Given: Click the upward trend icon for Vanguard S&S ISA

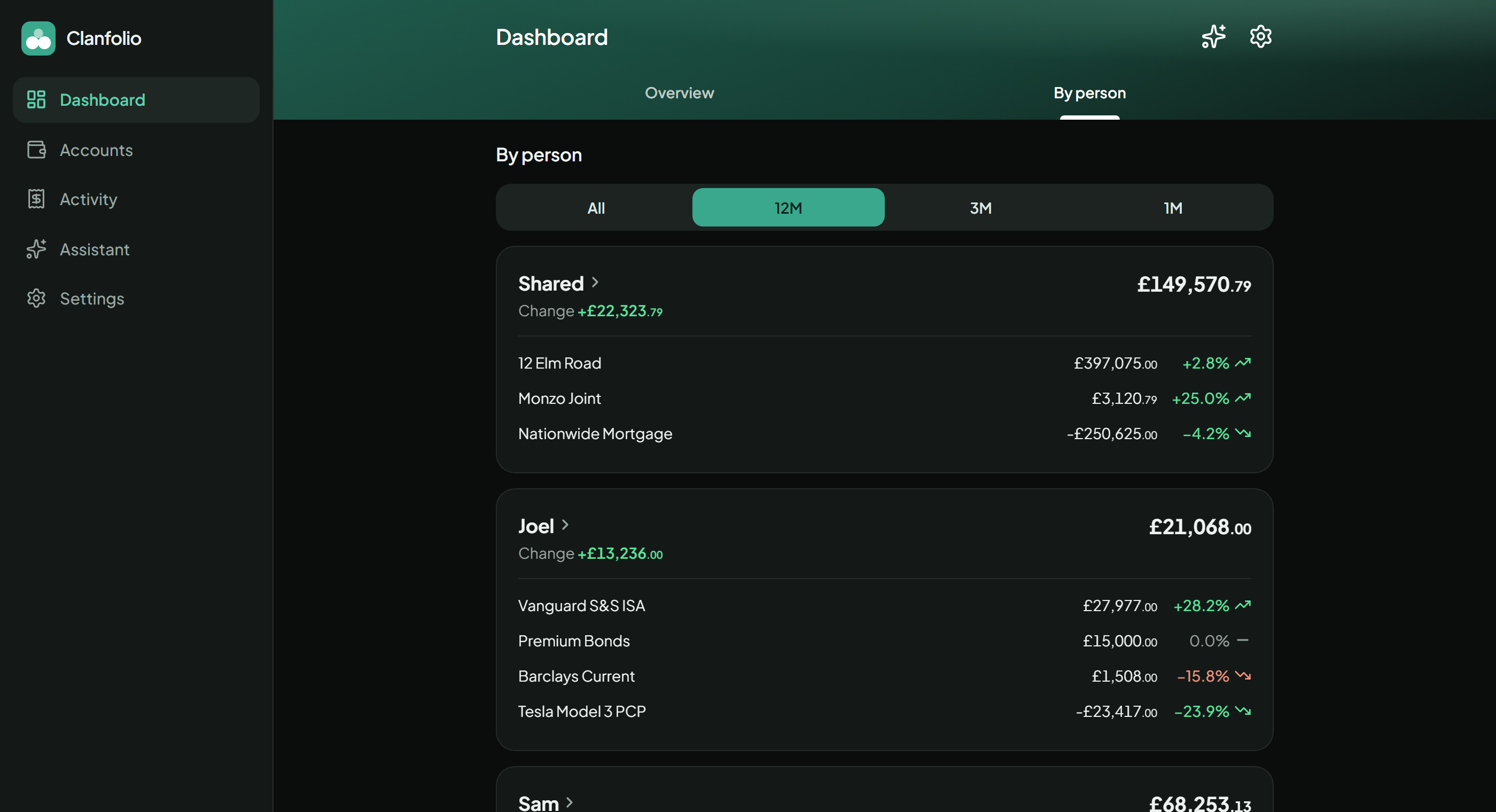Looking at the screenshot, I should pos(1243,606).
